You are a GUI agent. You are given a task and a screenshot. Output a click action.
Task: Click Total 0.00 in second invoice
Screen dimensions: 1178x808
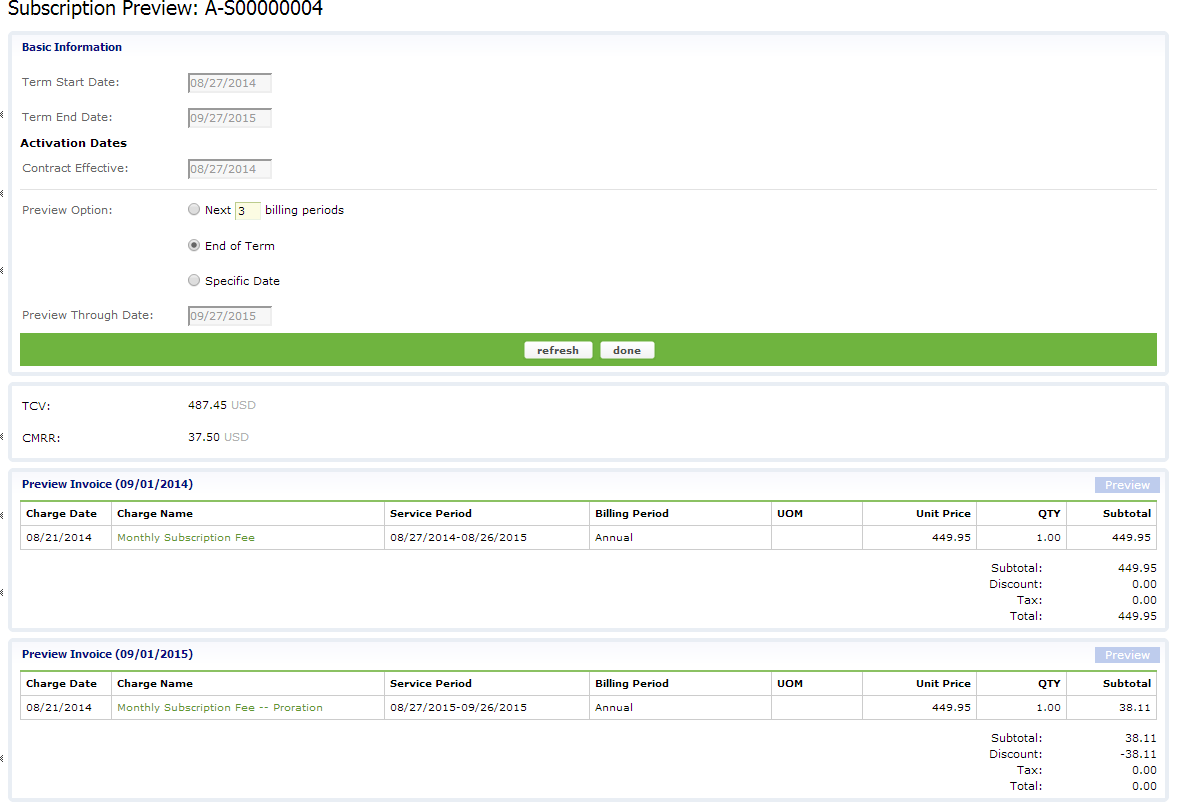pyautogui.click(x=1144, y=786)
